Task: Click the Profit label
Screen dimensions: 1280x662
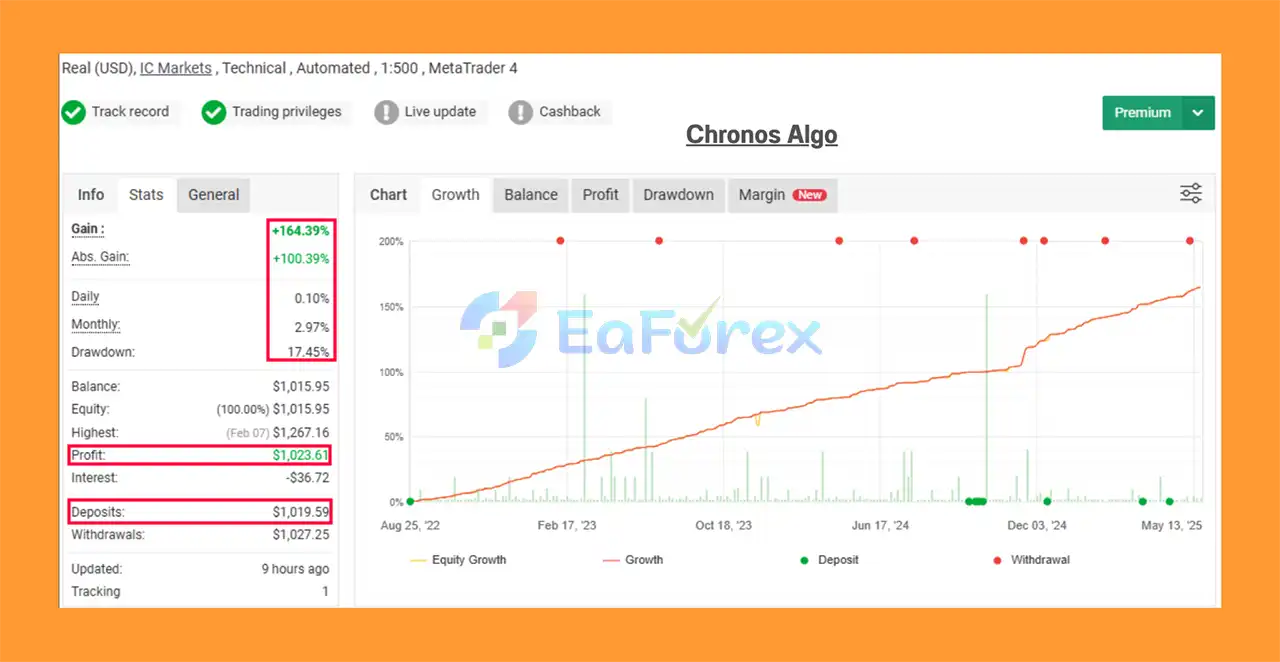Action: (x=88, y=455)
